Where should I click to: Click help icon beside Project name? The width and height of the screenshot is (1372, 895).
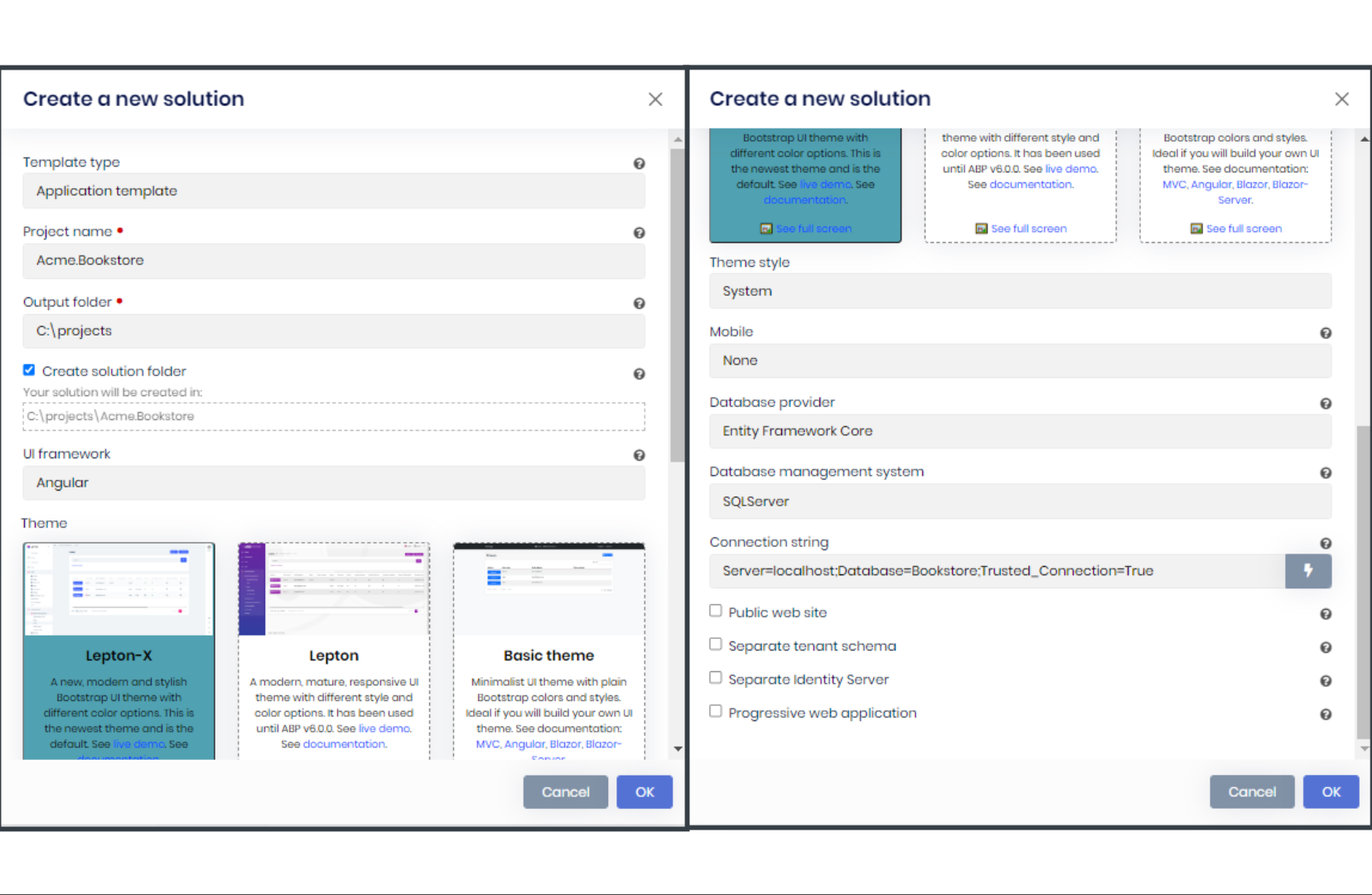pyautogui.click(x=639, y=233)
